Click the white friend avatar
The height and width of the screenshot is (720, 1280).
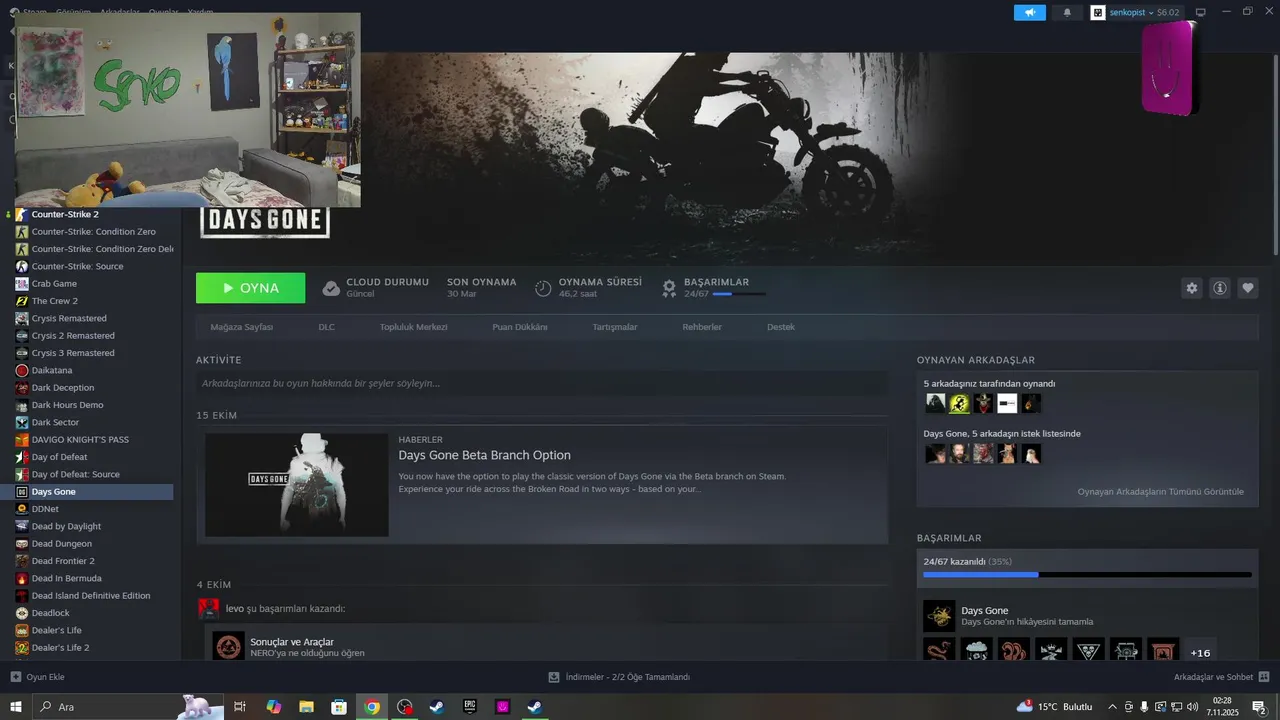point(1007,403)
